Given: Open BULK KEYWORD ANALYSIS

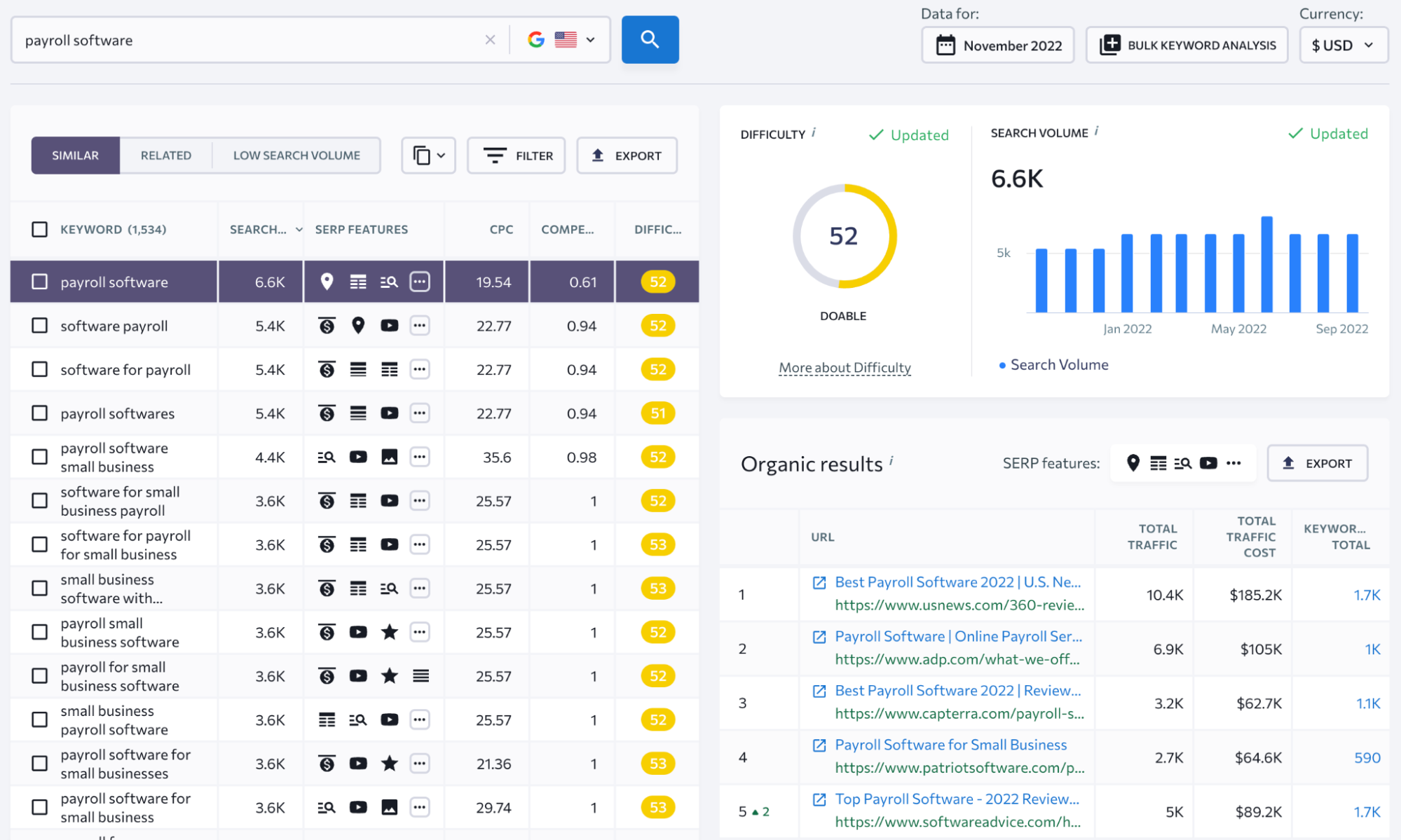Looking at the screenshot, I should (x=1187, y=46).
